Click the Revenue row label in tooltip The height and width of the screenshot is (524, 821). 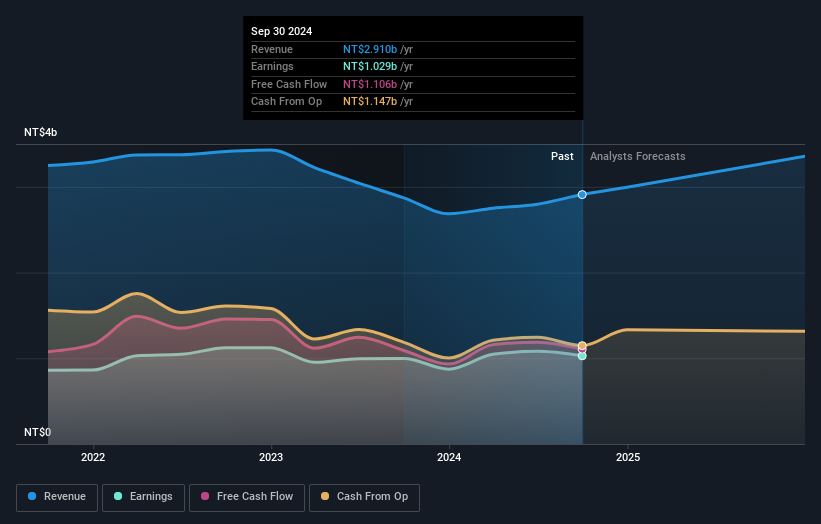pos(272,49)
